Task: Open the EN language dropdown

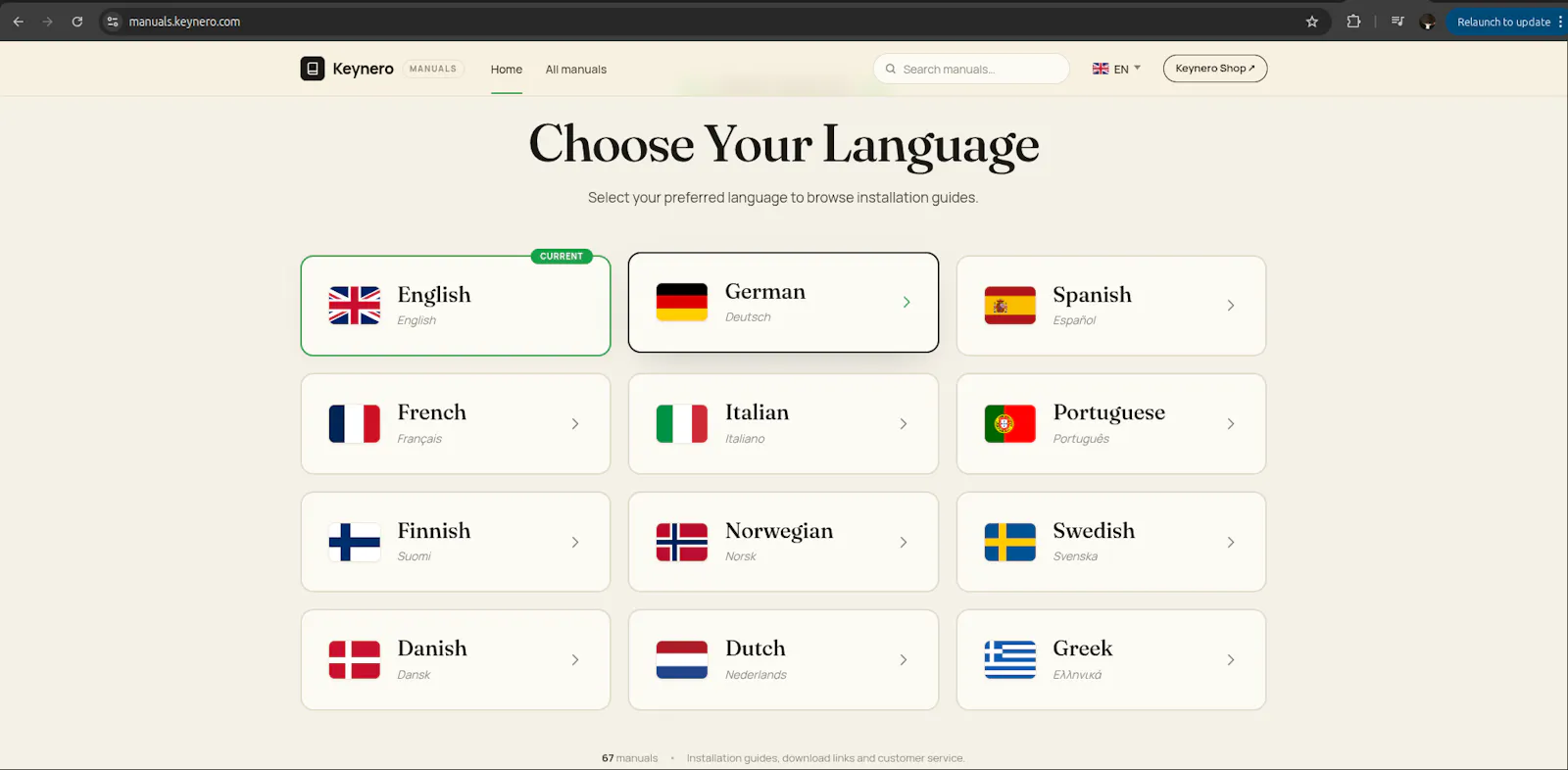Action: click(1116, 69)
